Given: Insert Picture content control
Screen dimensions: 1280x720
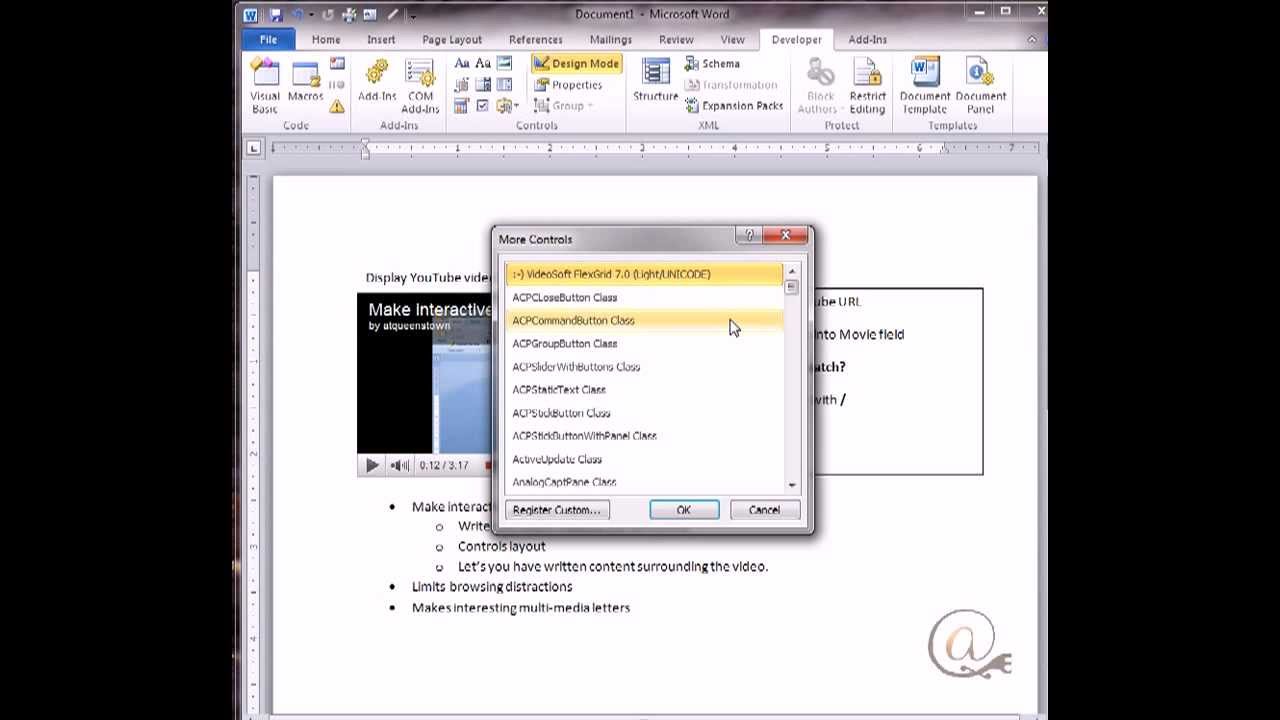Looking at the screenshot, I should (x=505, y=64).
